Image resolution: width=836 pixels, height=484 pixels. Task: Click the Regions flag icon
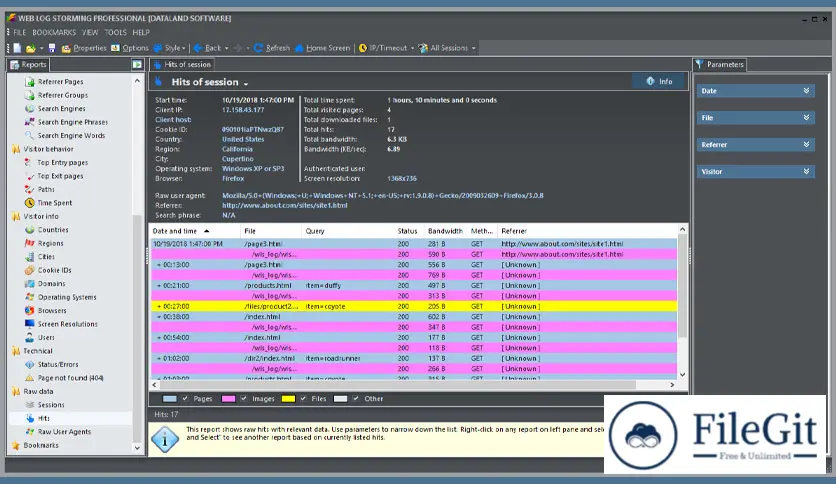point(30,243)
